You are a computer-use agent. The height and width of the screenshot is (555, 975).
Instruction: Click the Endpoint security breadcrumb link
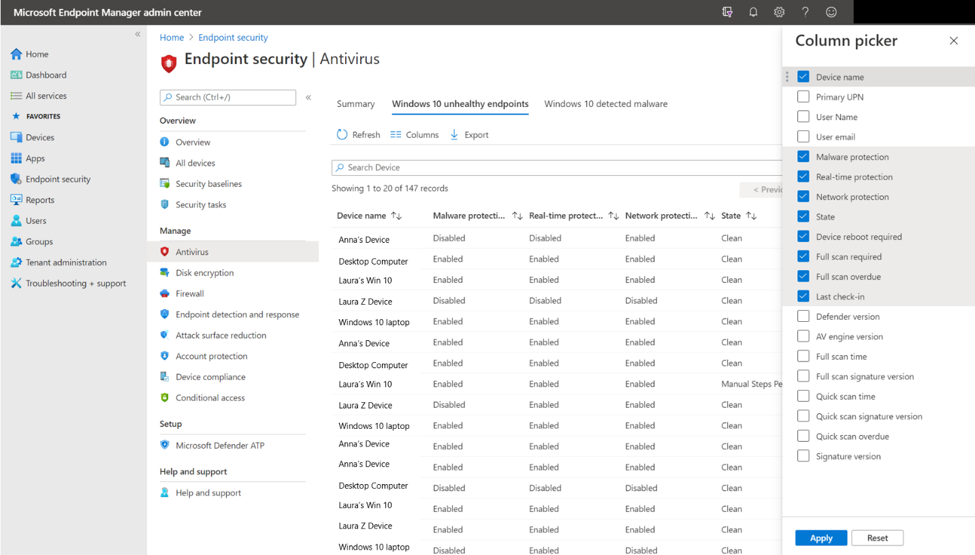(233, 37)
